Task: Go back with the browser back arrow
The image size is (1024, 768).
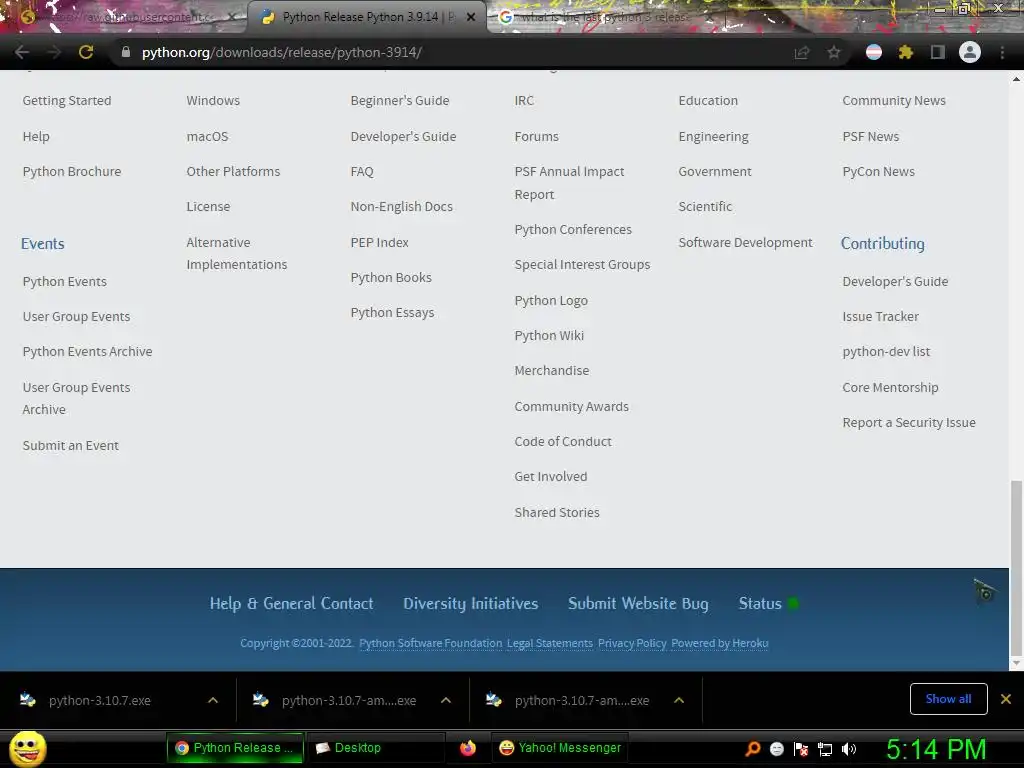Action: pos(22,52)
